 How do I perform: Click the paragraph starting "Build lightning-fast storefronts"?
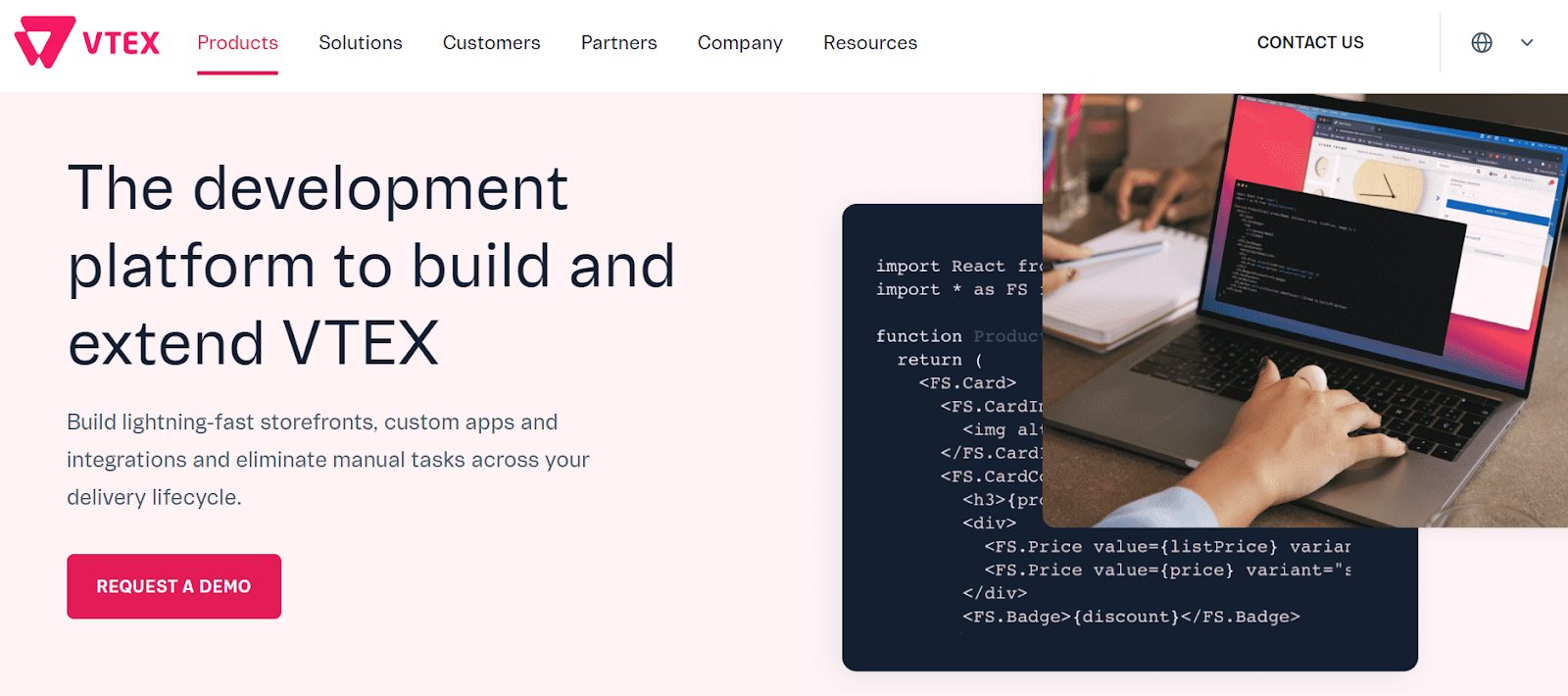point(327,460)
